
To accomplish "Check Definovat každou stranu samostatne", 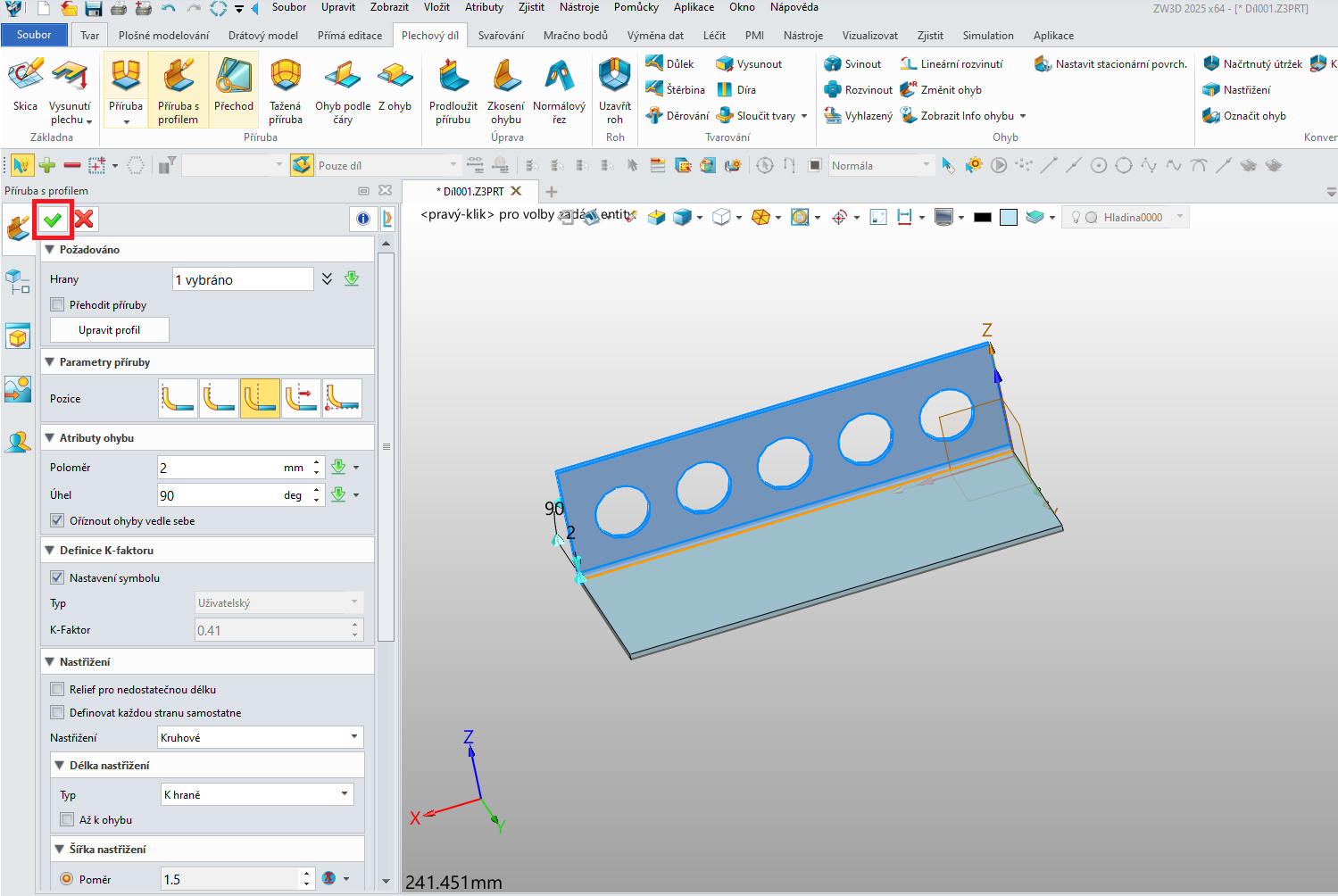I will (x=58, y=712).
